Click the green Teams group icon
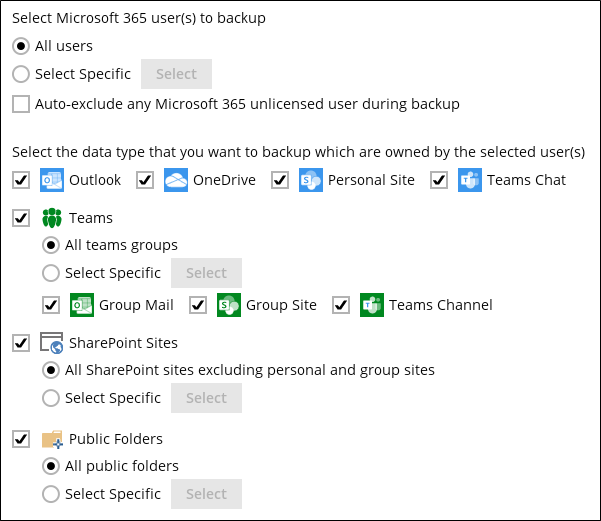 52,218
